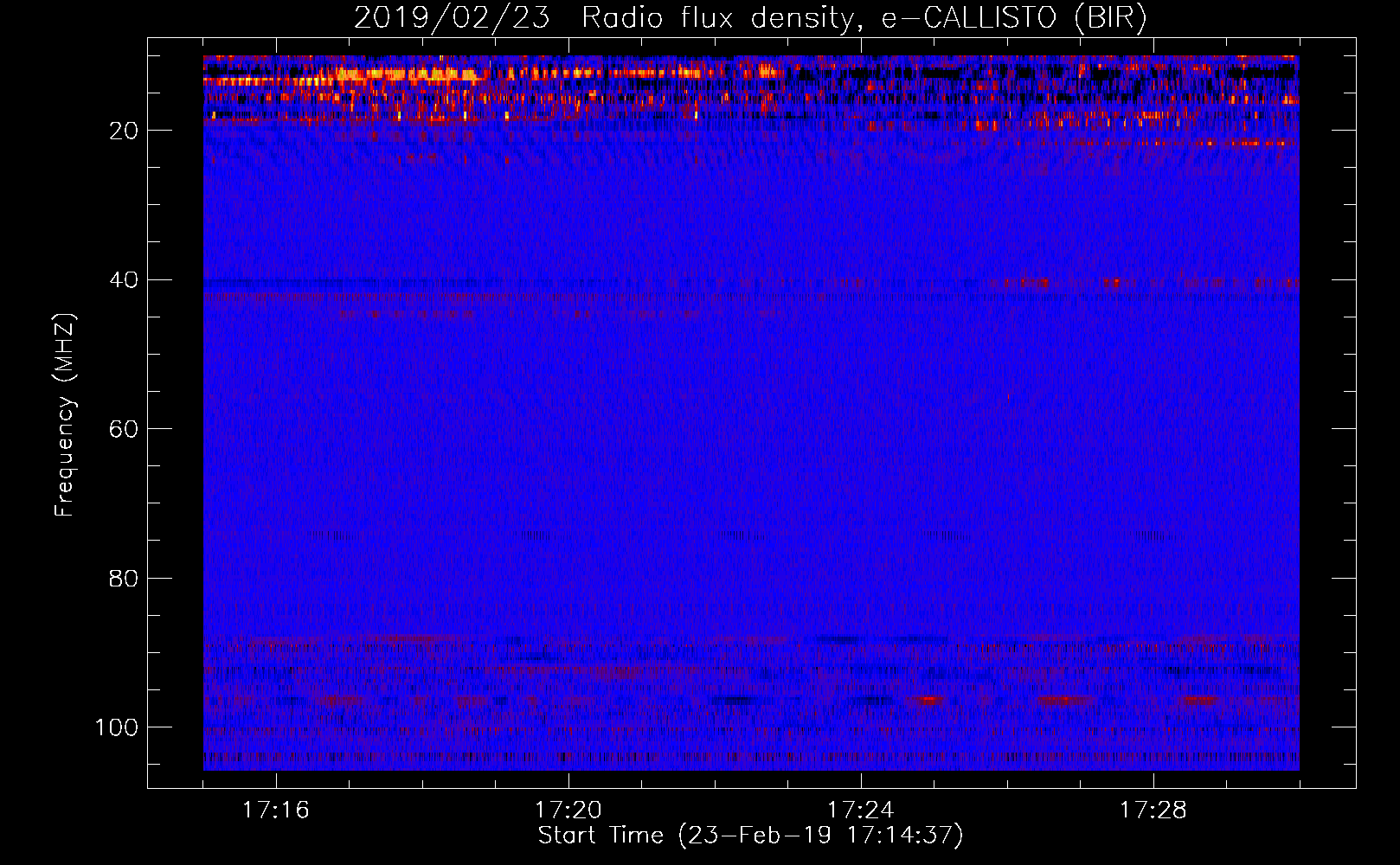This screenshot has height=865, width=1400.
Task: Click the 17:20 time tick label
Action: pos(568,811)
